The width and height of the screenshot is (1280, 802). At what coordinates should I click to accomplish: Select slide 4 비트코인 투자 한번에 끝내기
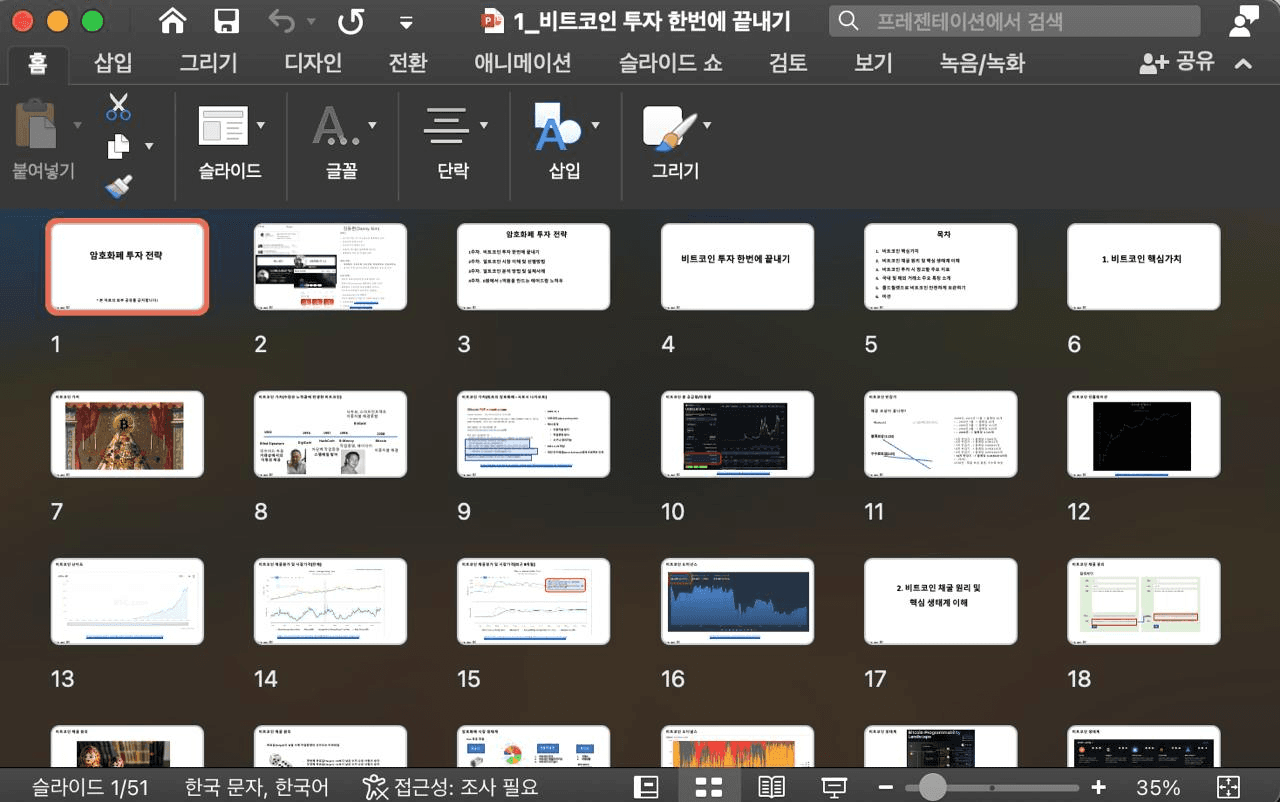click(738, 266)
